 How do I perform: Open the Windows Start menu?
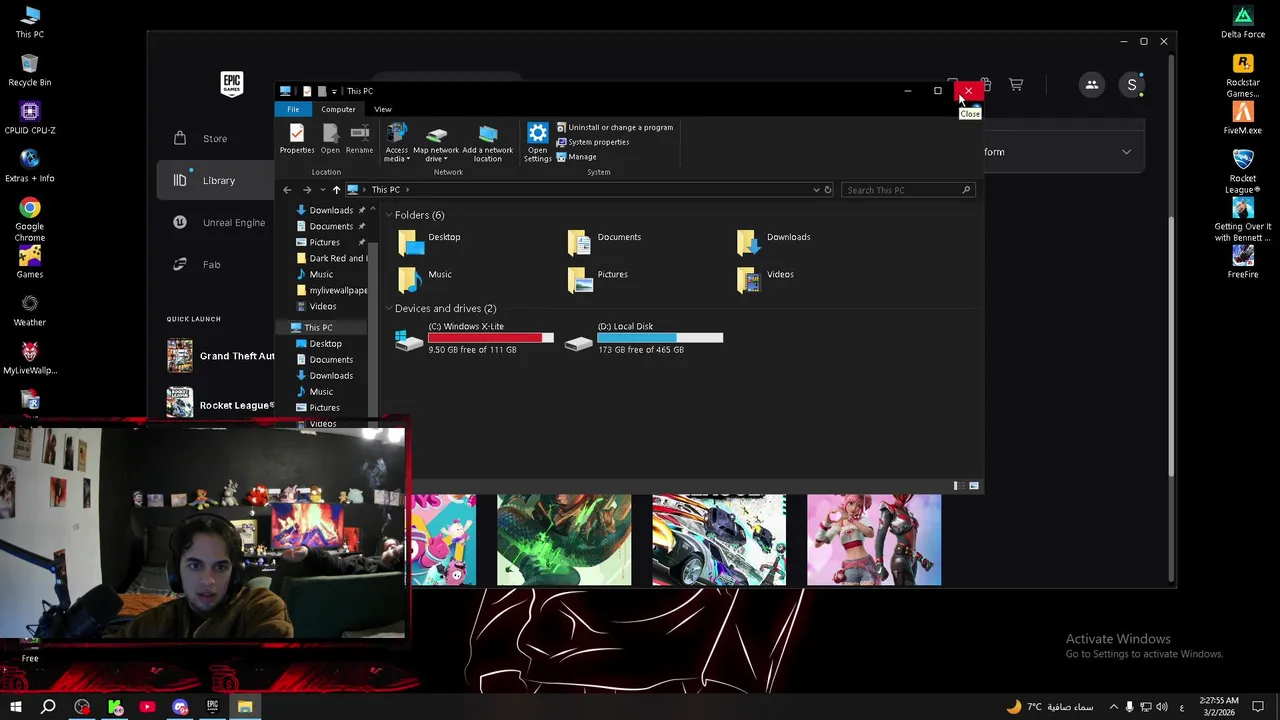16,707
